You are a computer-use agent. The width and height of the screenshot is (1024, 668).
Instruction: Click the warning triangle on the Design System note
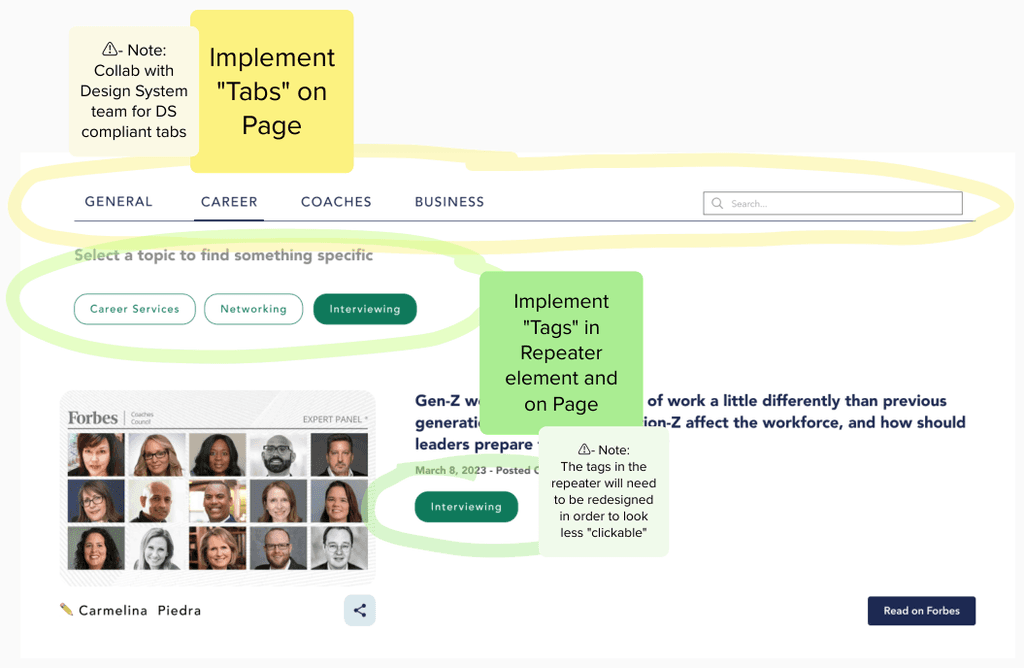tap(110, 49)
